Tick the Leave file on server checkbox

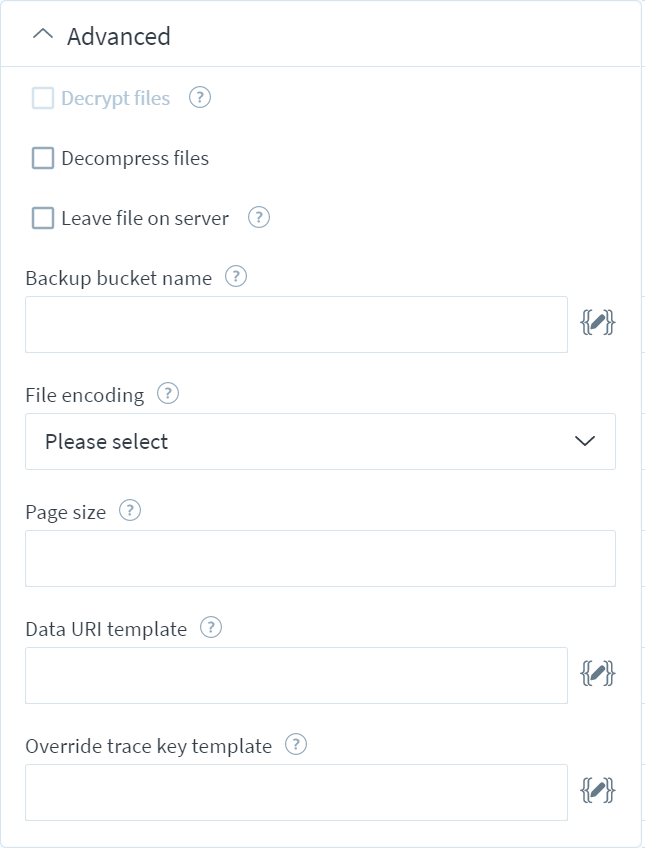(43, 218)
